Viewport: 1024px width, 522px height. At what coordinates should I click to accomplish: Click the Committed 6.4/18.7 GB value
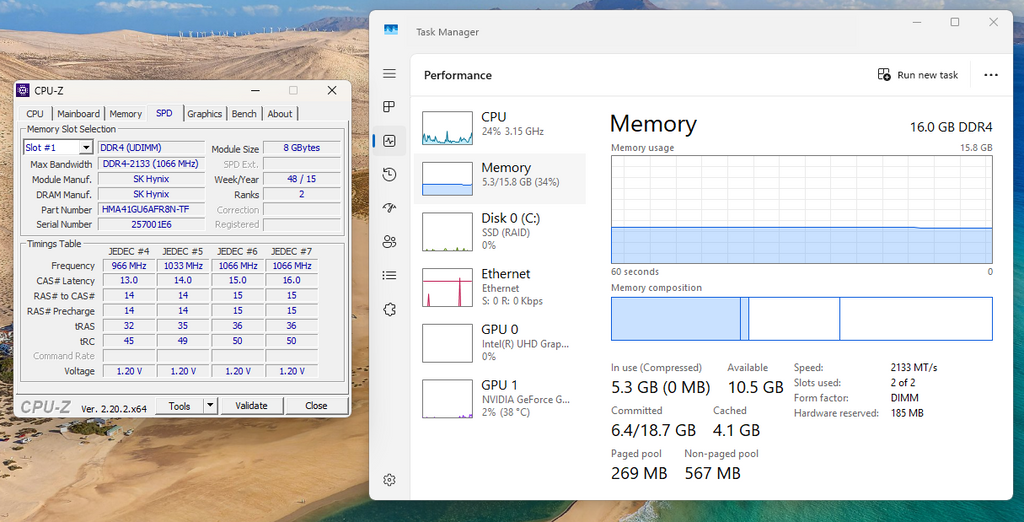click(653, 431)
